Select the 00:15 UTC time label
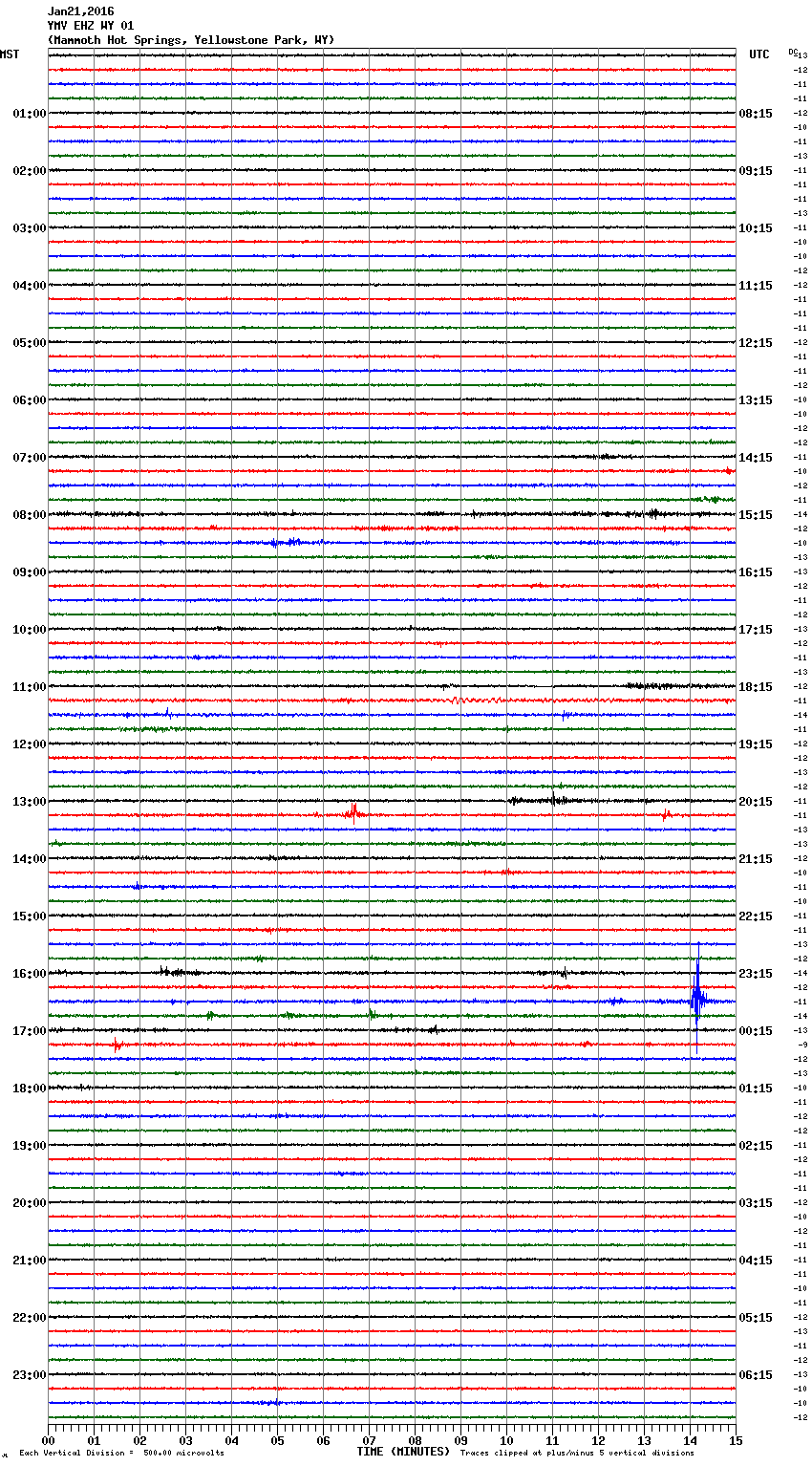Screen dimensions: 812x1466 pyautogui.click(x=755, y=1031)
